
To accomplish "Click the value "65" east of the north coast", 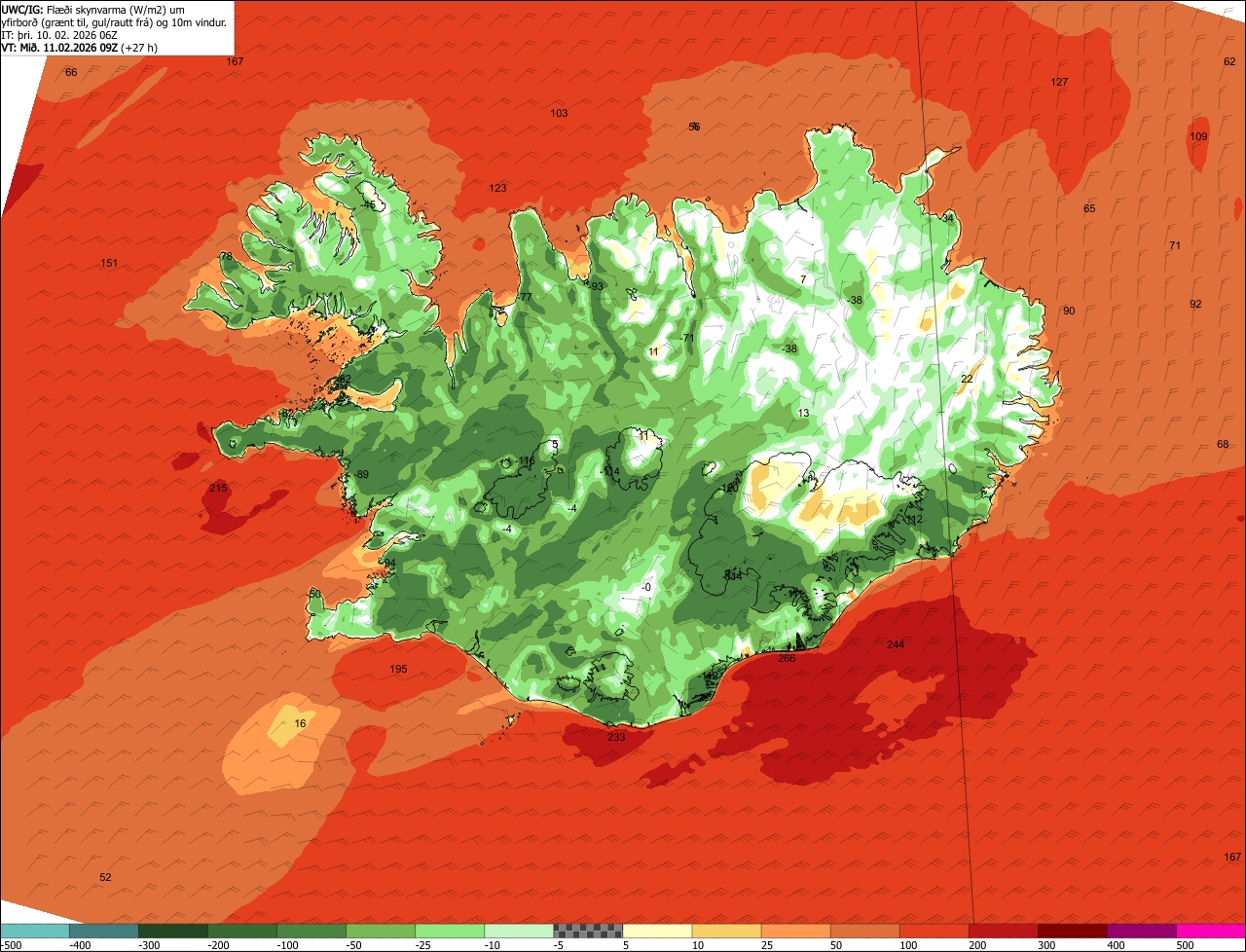I will (x=1089, y=208).
